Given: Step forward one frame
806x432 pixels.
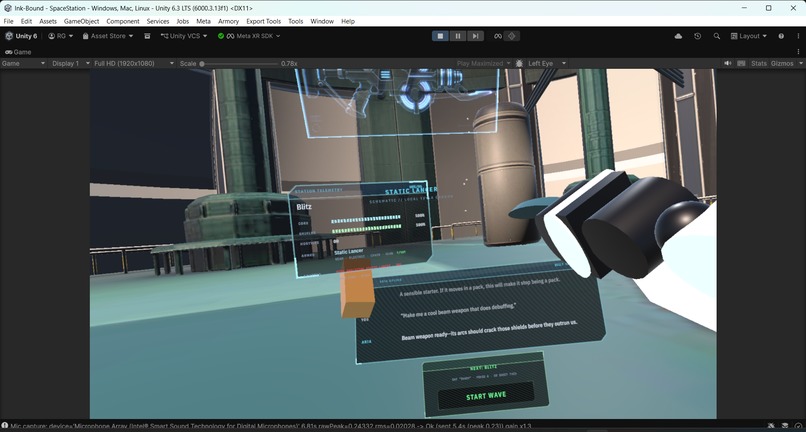Looking at the screenshot, I should [x=475, y=36].
